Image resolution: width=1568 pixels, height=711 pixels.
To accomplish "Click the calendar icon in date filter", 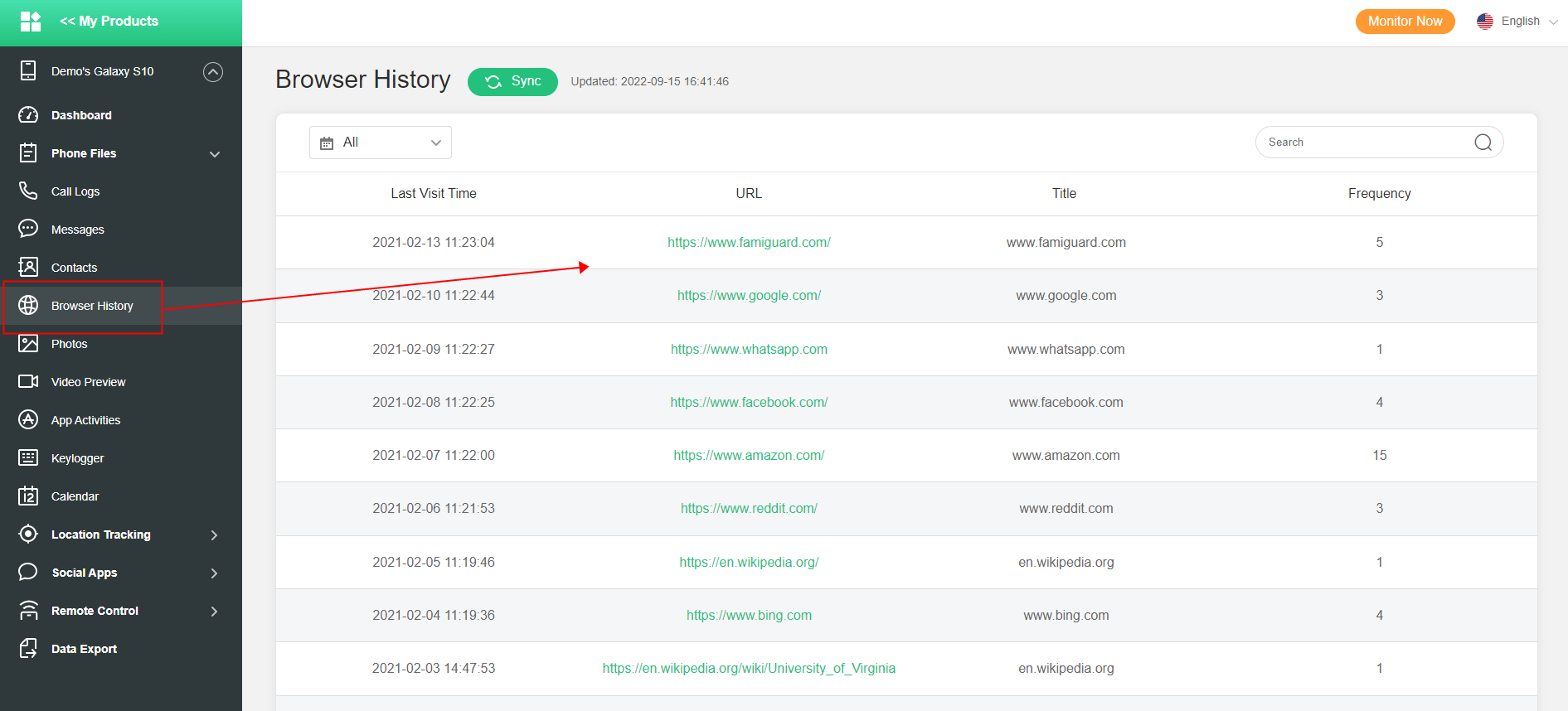I will coord(327,143).
